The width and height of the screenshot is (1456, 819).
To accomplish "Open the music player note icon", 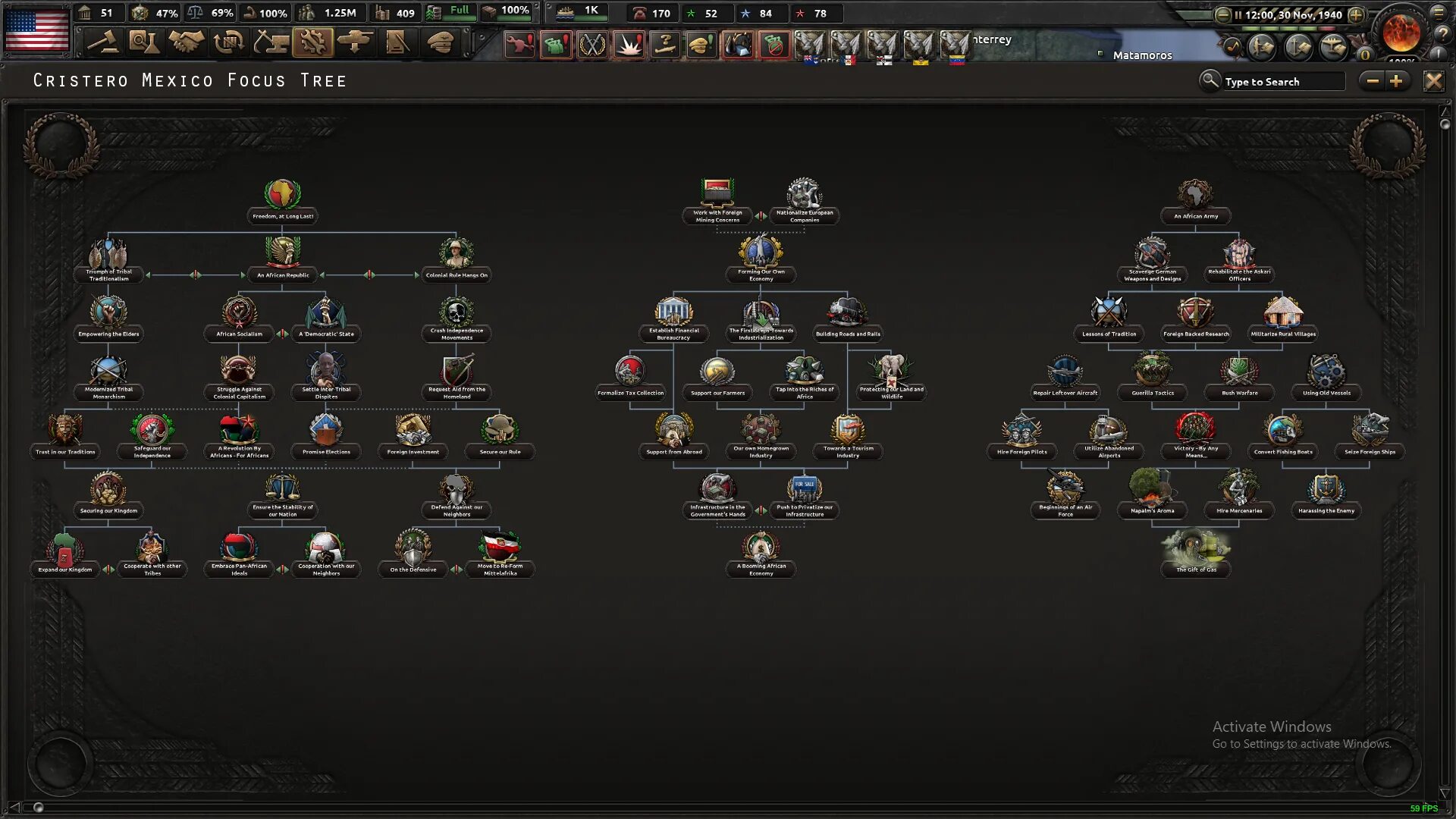I will 1233,47.
